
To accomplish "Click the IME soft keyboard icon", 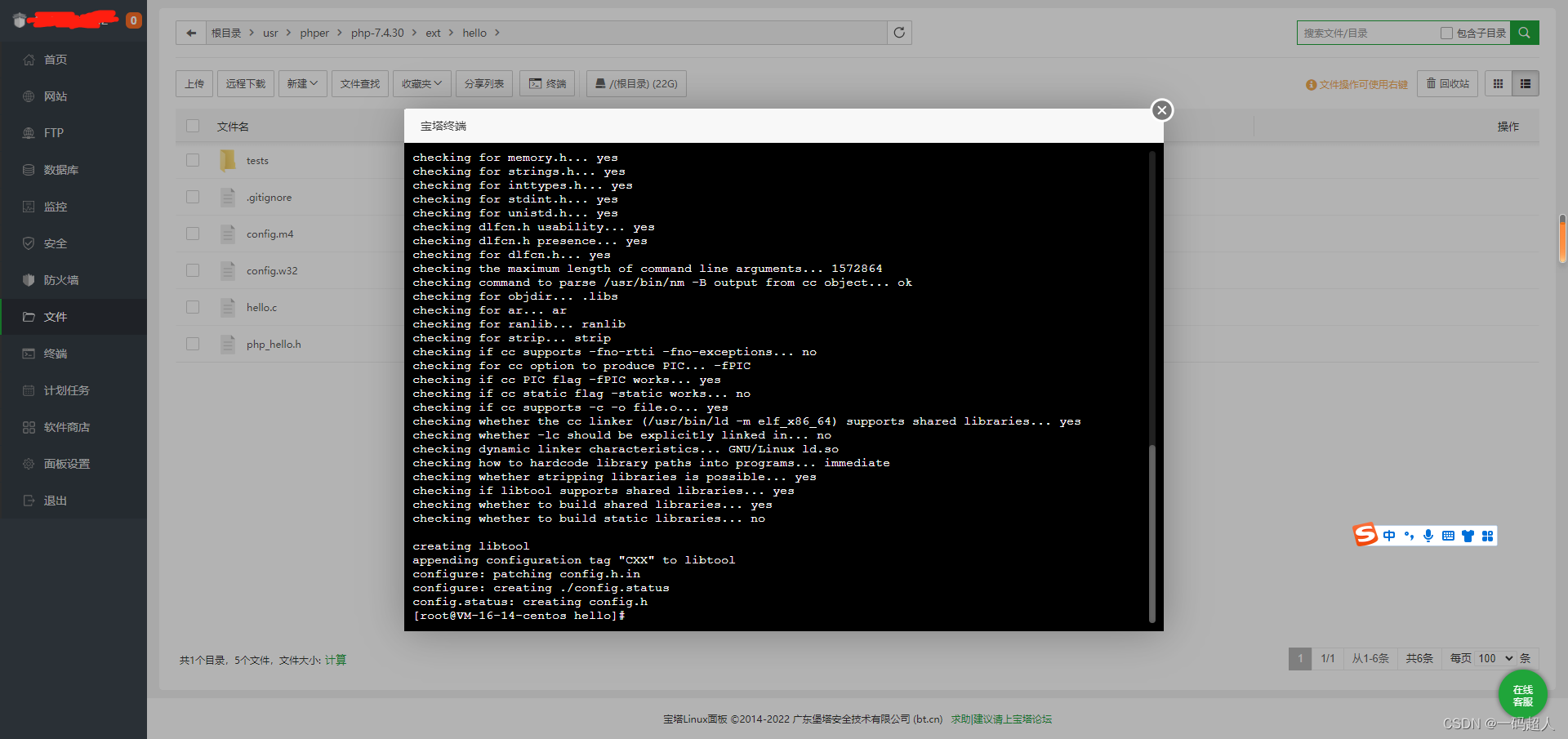I will [x=1448, y=536].
